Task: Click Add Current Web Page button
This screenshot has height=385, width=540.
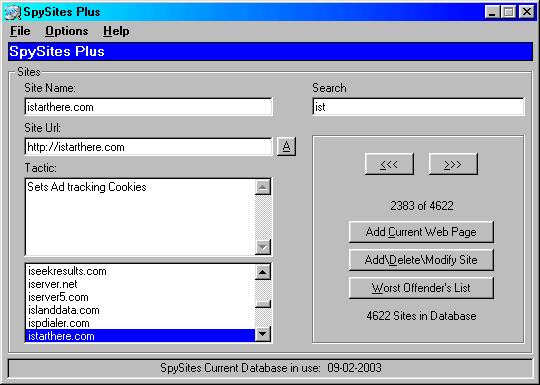Action: 421,232
